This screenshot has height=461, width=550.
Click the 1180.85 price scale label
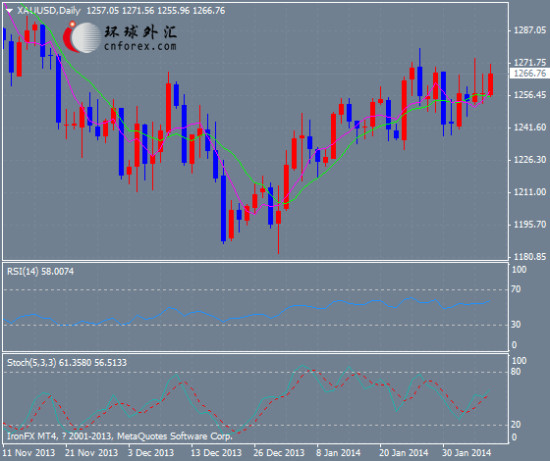click(x=530, y=257)
